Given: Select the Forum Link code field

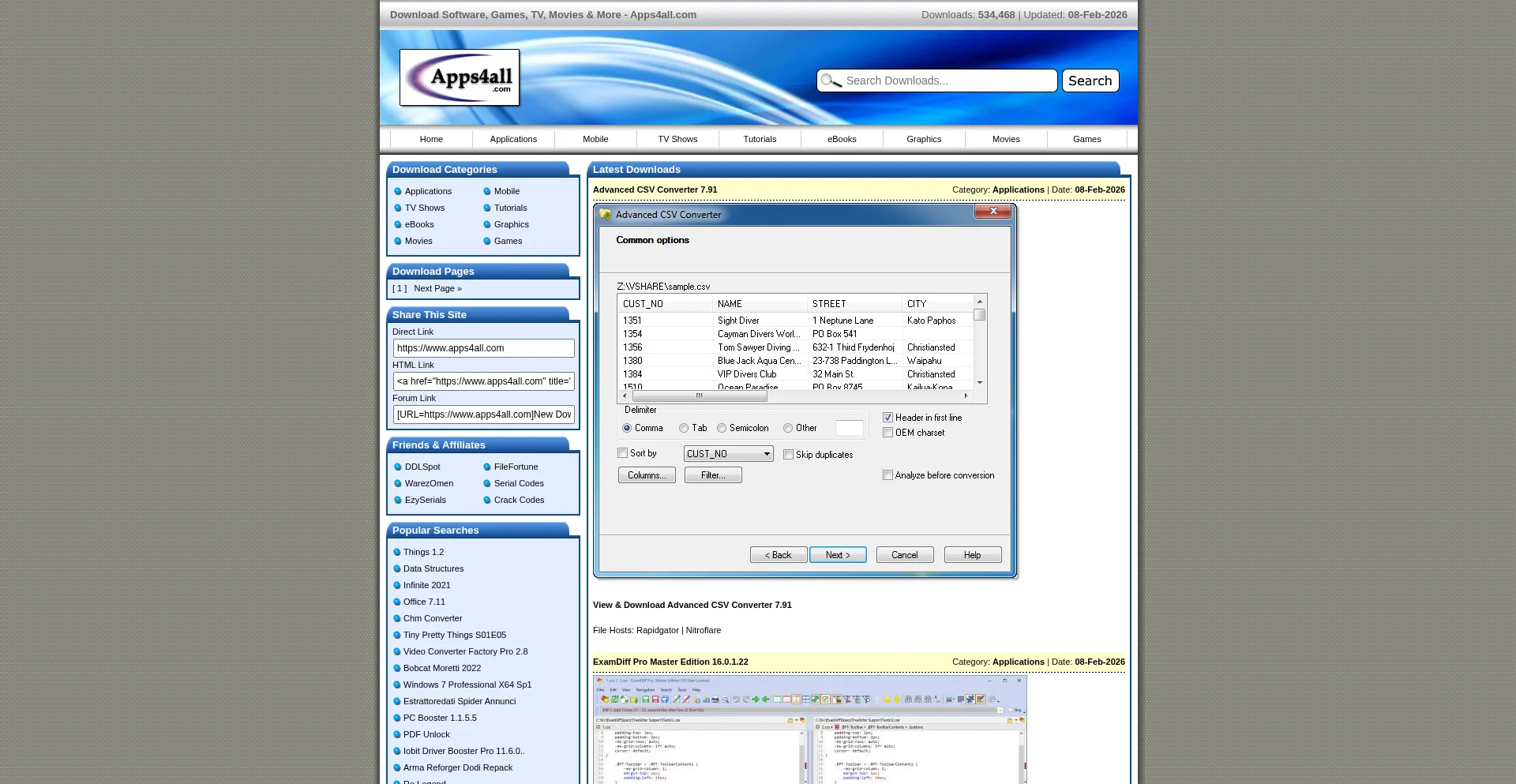Looking at the screenshot, I should [x=483, y=415].
